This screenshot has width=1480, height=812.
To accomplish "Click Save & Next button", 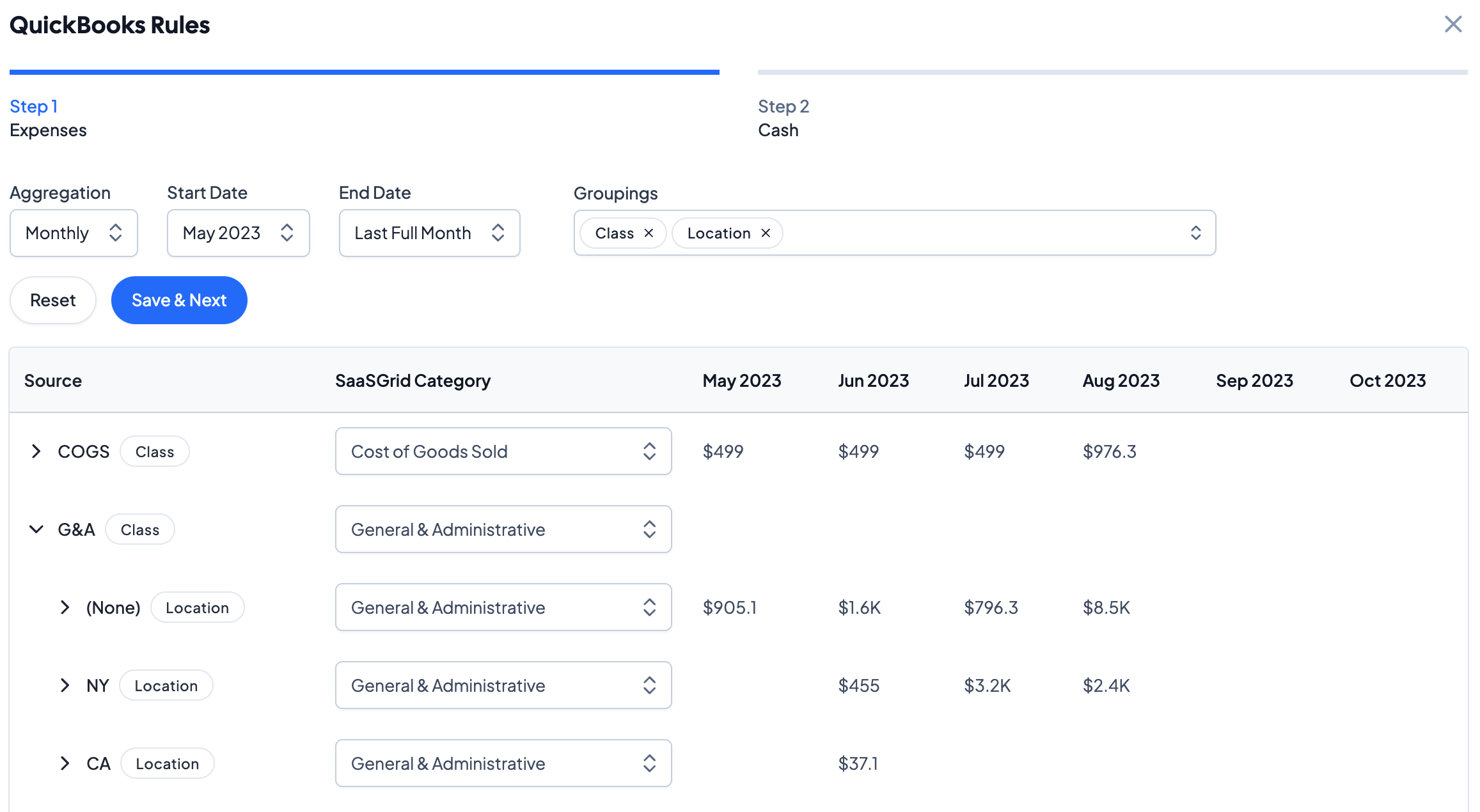I will 179,301.
